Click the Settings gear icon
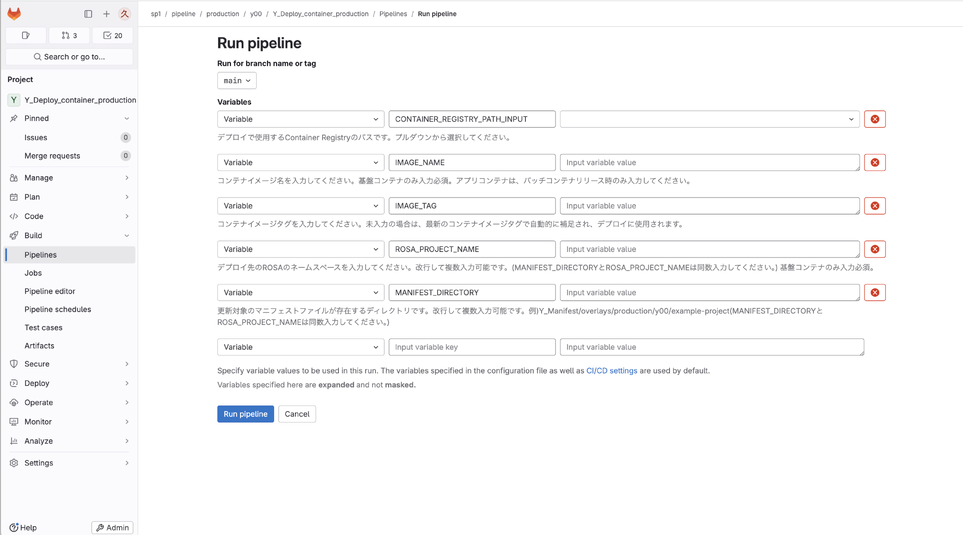 pyautogui.click(x=14, y=463)
